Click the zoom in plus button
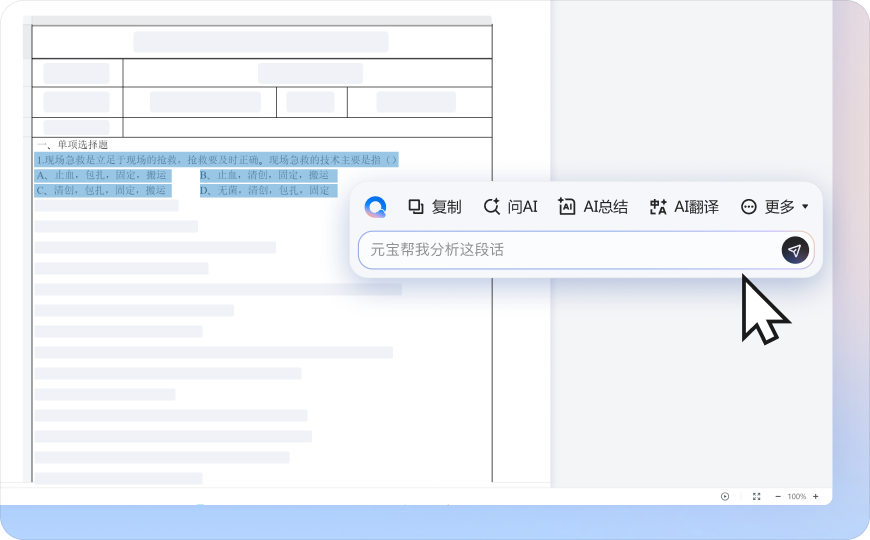This screenshot has height=540, width=870. click(816, 496)
